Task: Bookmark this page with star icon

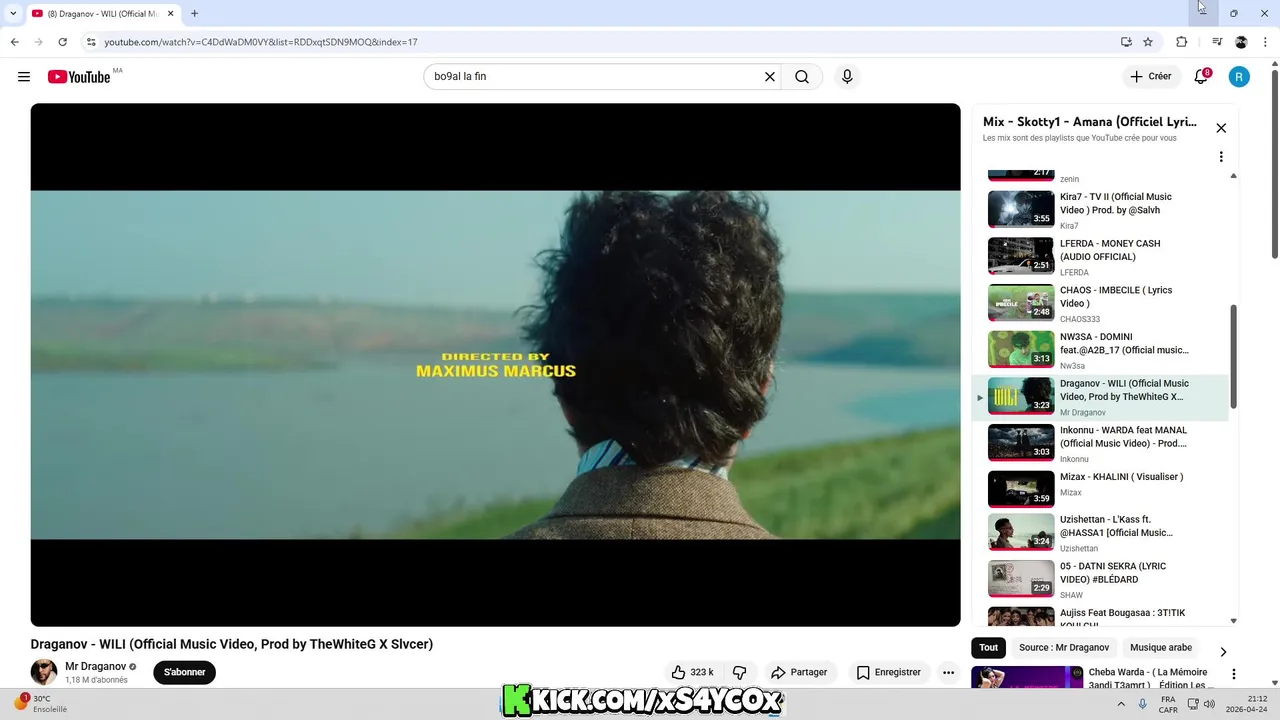Action: (x=1148, y=42)
